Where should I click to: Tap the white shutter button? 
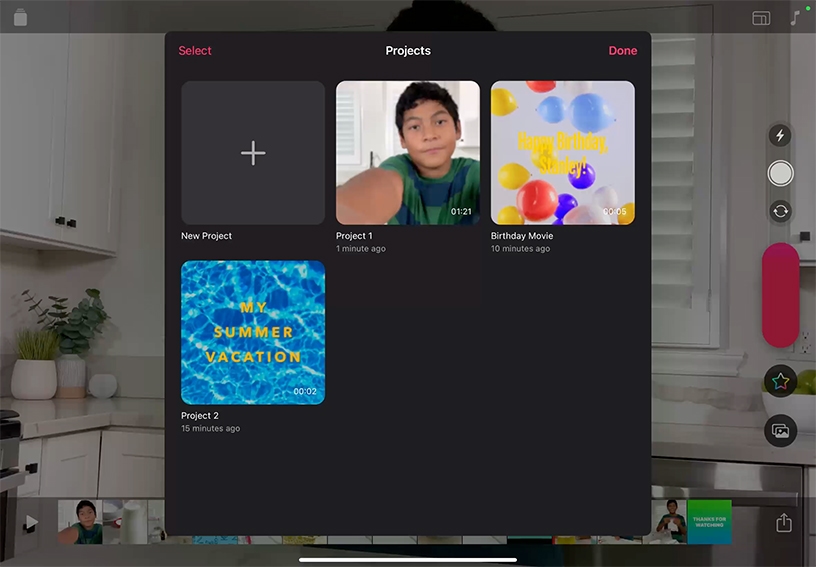click(780, 174)
